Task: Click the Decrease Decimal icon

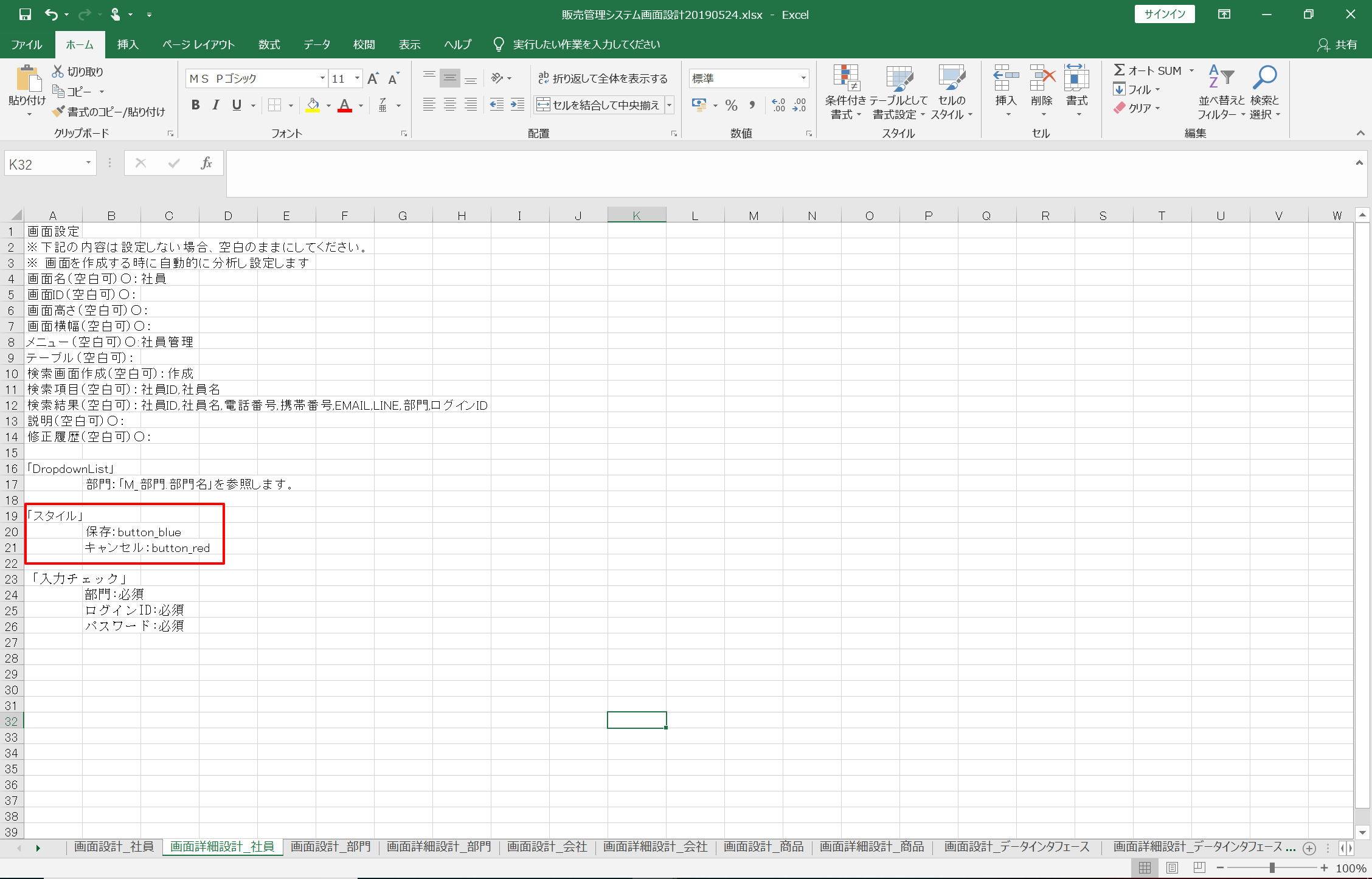Action: coord(799,105)
